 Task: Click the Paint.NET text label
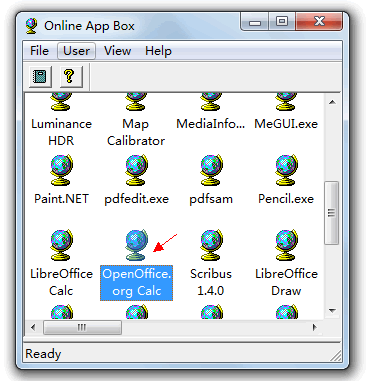point(61,199)
